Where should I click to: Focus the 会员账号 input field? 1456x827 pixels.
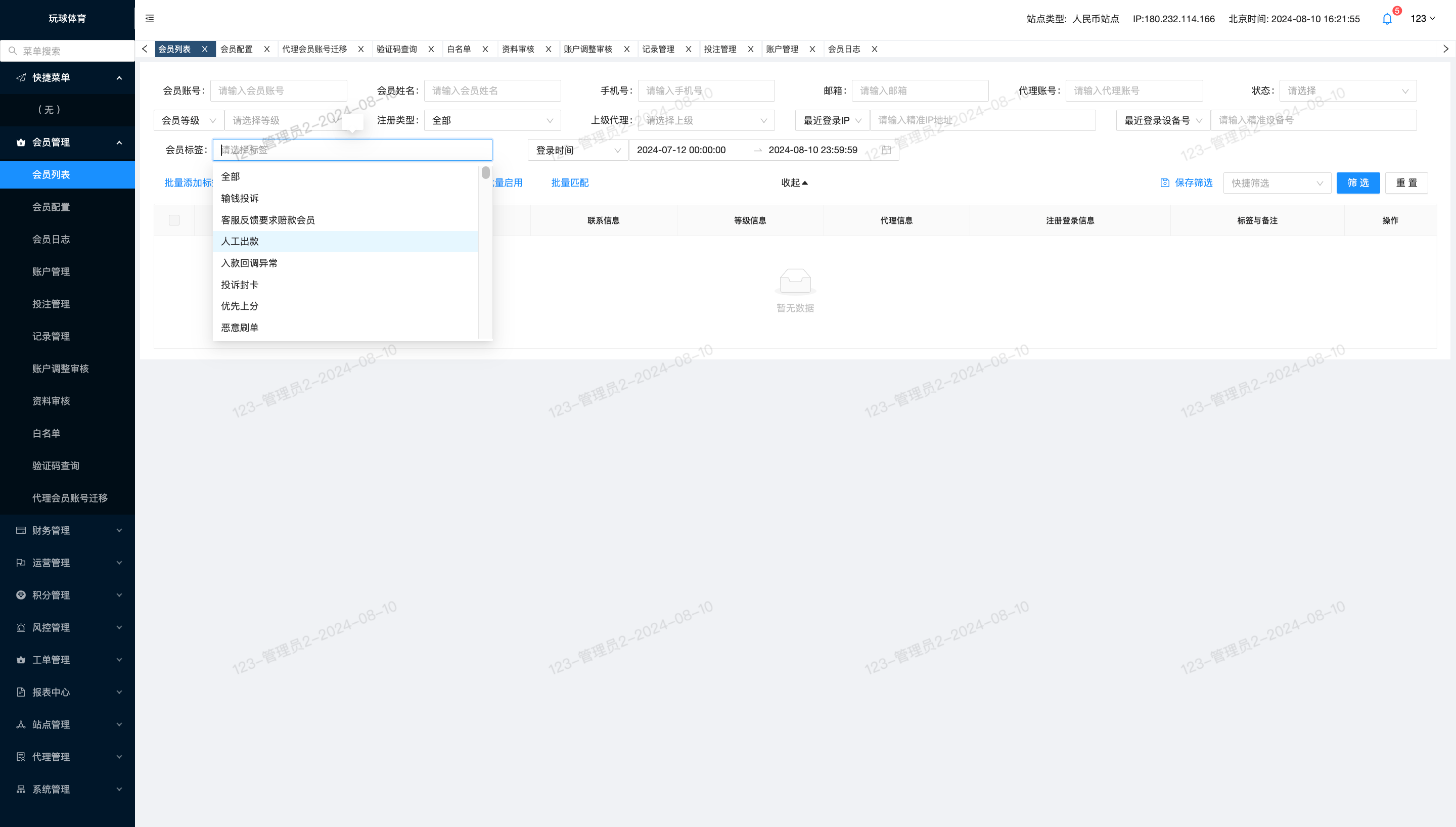coord(279,91)
